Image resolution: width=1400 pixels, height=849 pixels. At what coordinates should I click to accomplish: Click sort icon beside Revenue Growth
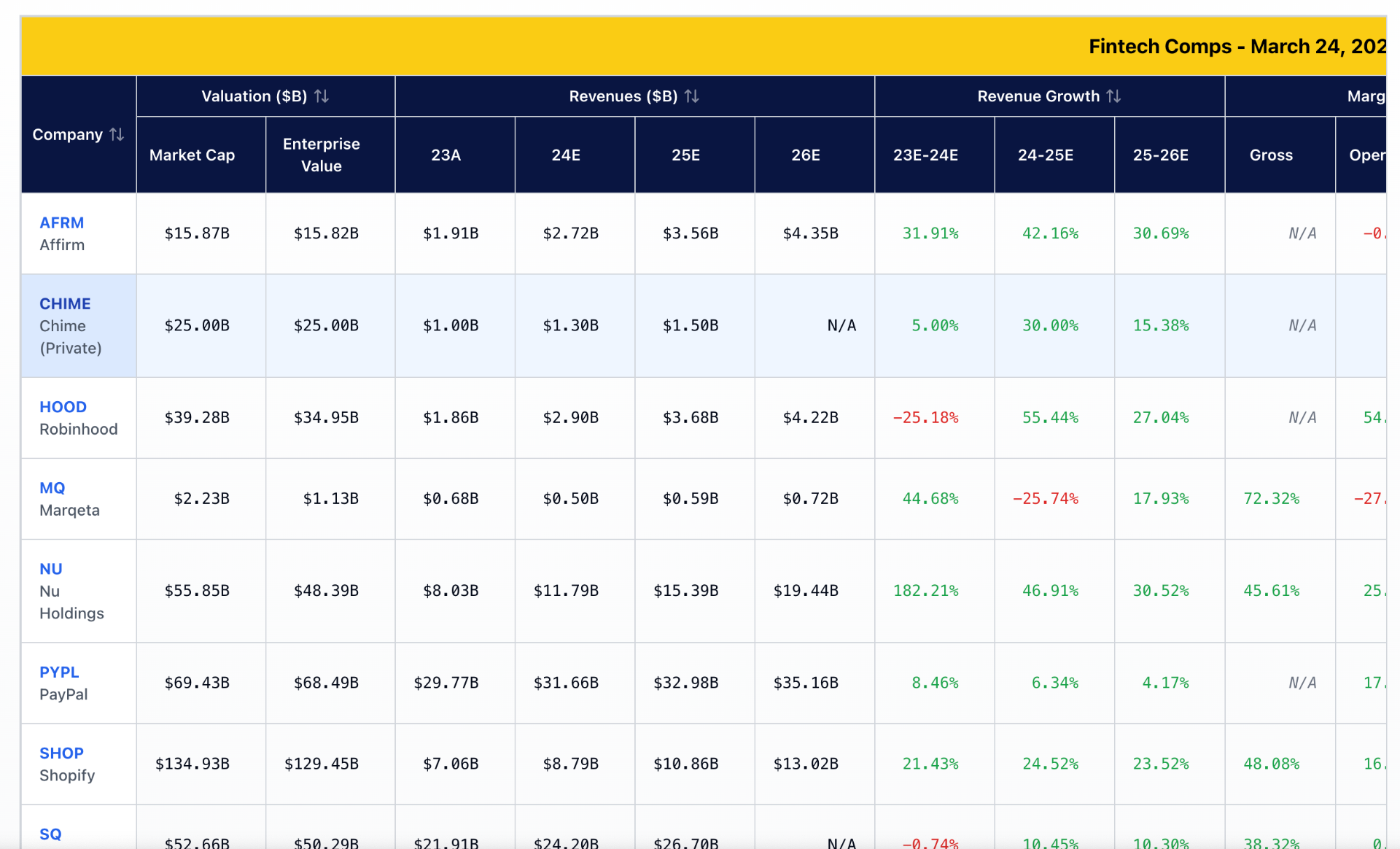(x=1113, y=96)
